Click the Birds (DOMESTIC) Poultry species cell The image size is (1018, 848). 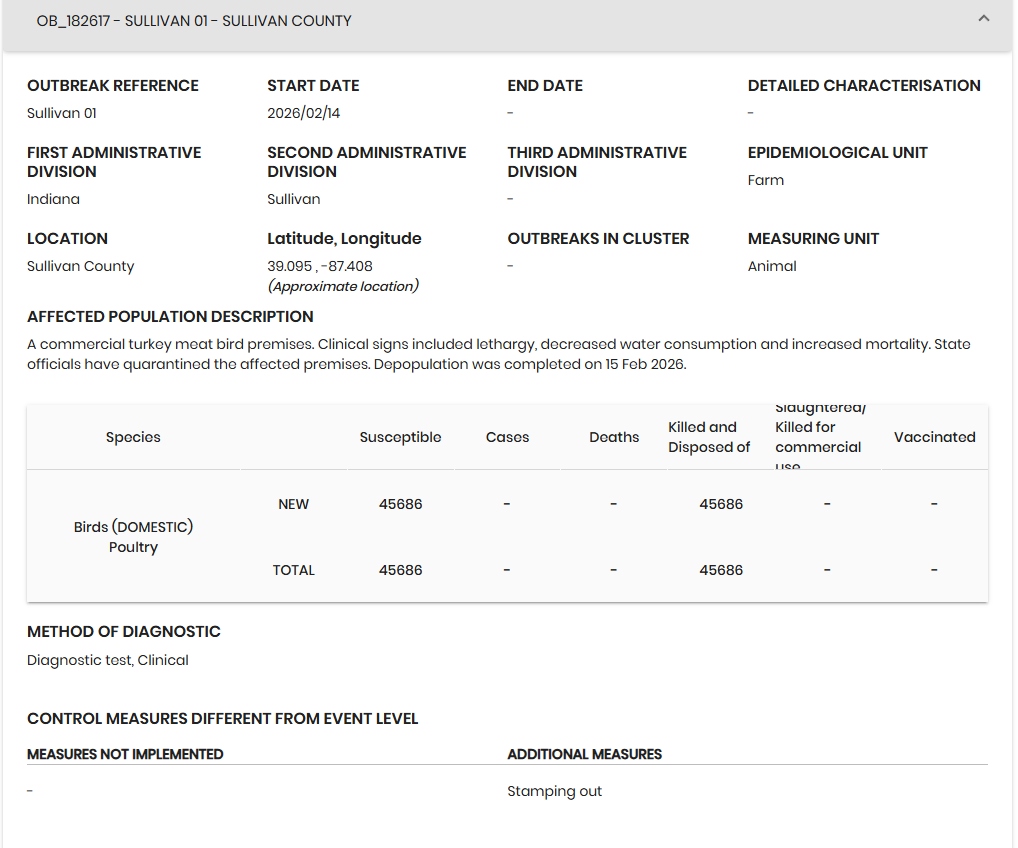[133, 537]
